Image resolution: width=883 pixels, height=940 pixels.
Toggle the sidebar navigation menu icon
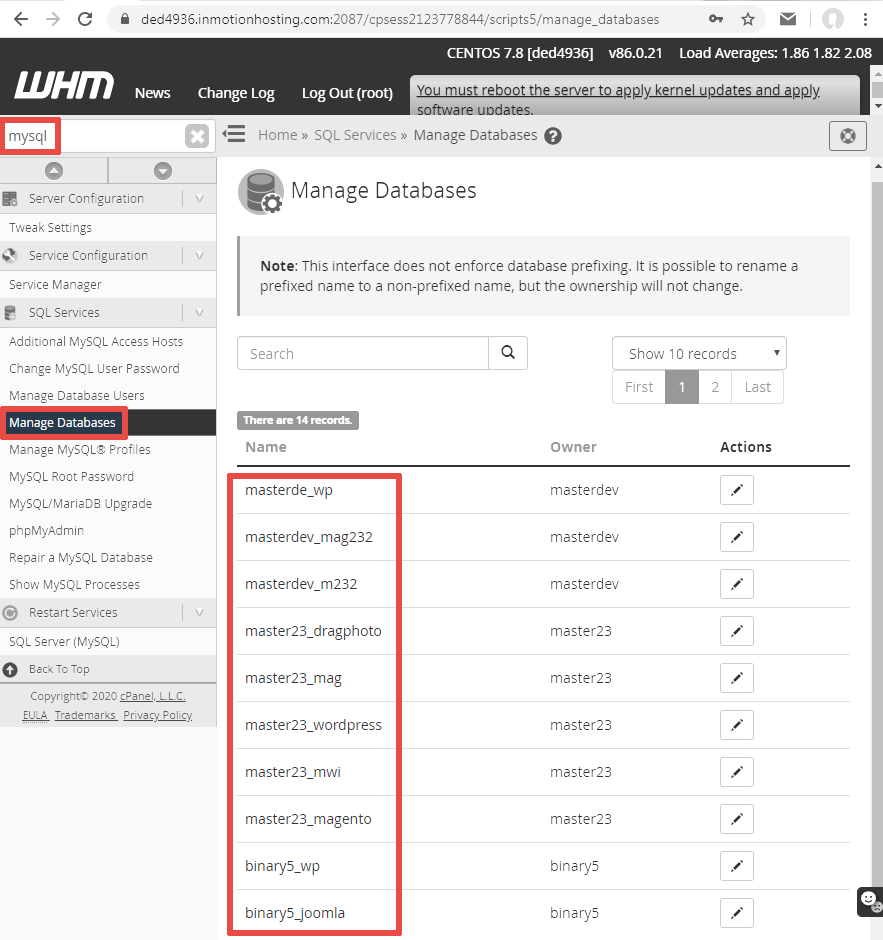tap(234, 134)
